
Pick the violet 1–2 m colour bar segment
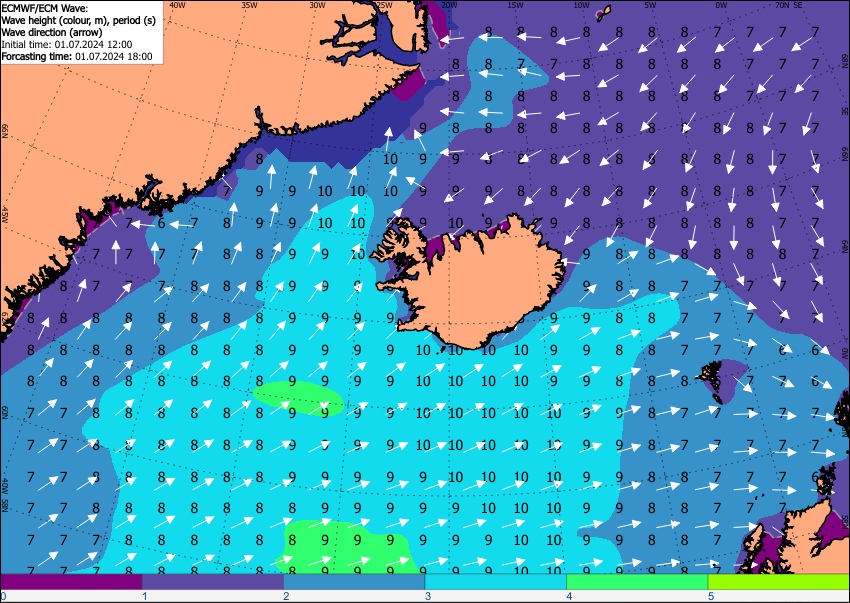pos(213,582)
